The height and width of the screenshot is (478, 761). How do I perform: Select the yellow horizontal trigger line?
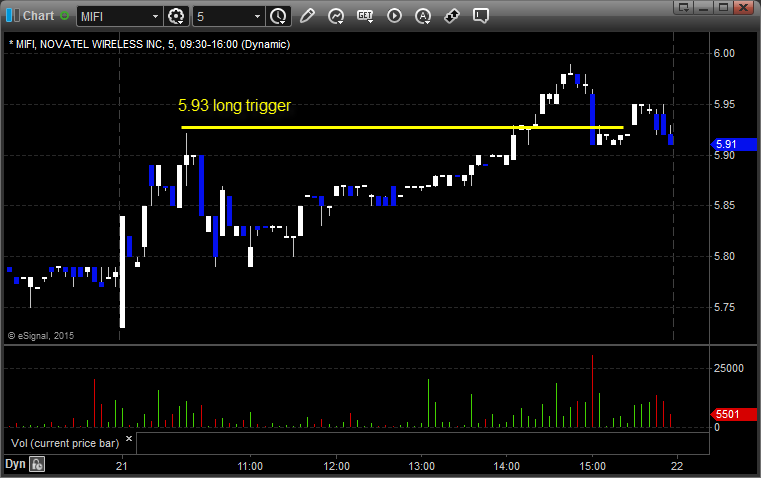(402, 128)
